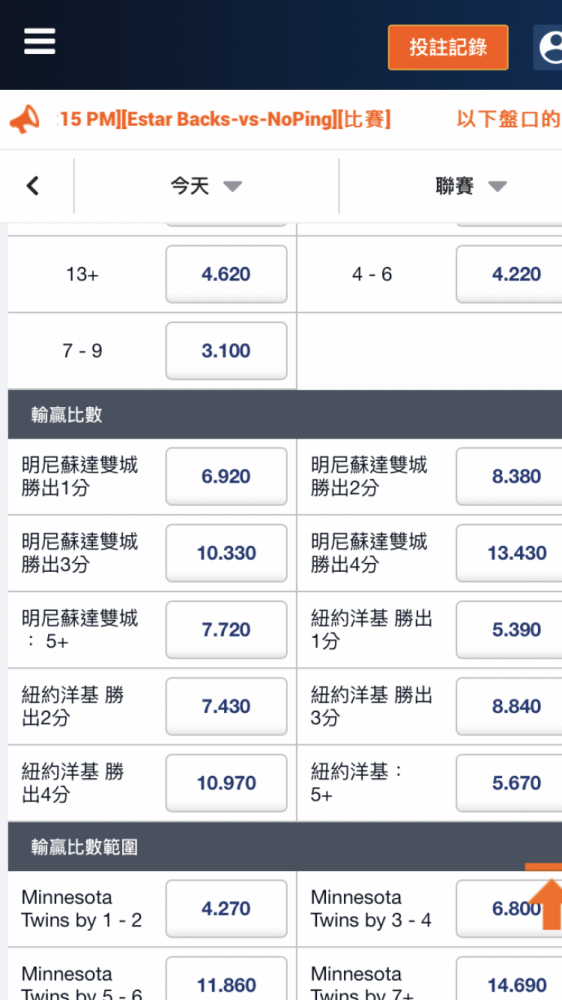Go back using the left chevron arrow
The width and height of the screenshot is (562, 1000).
pyautogui.click(x=33, y=186)
